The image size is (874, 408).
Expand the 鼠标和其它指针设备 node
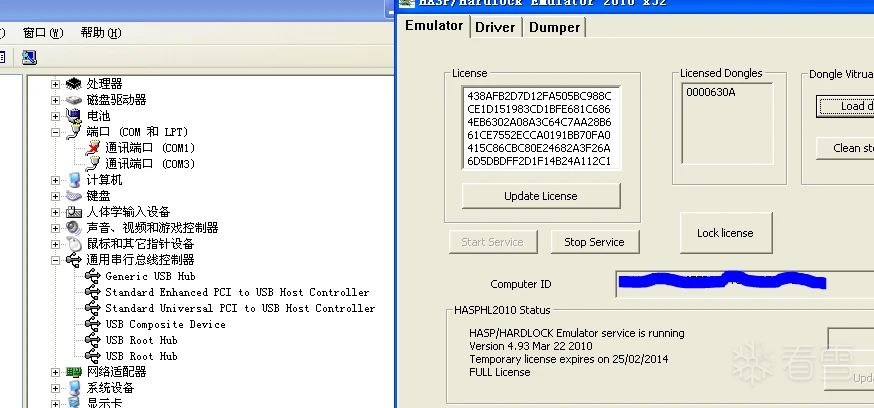tap(55, 244)
